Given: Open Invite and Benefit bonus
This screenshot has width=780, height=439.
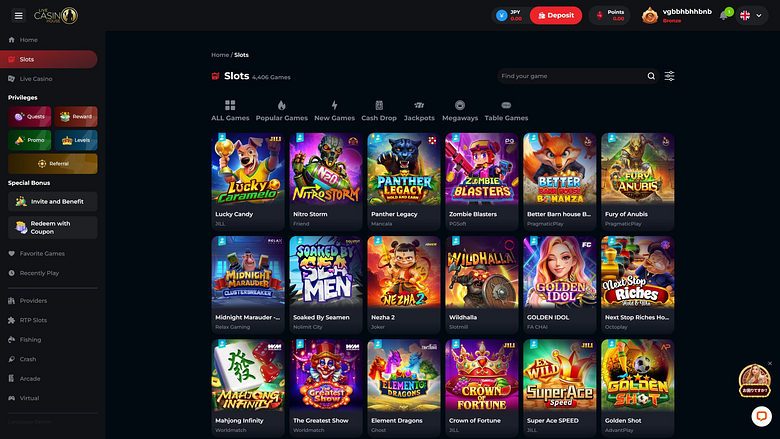Looking at the screenshot, I should pos(53,201).
